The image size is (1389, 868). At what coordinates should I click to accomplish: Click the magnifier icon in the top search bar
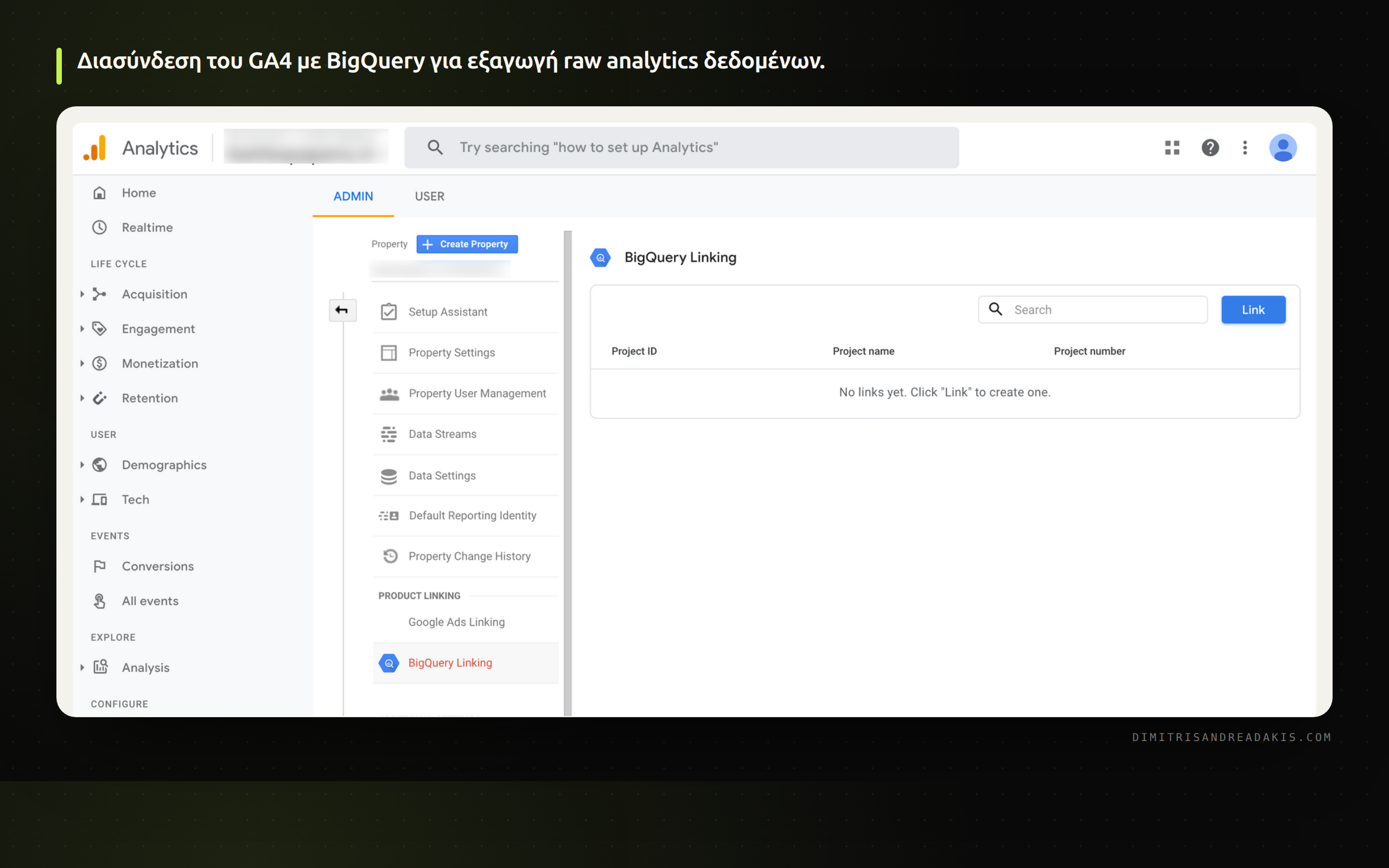click(435, 148)
